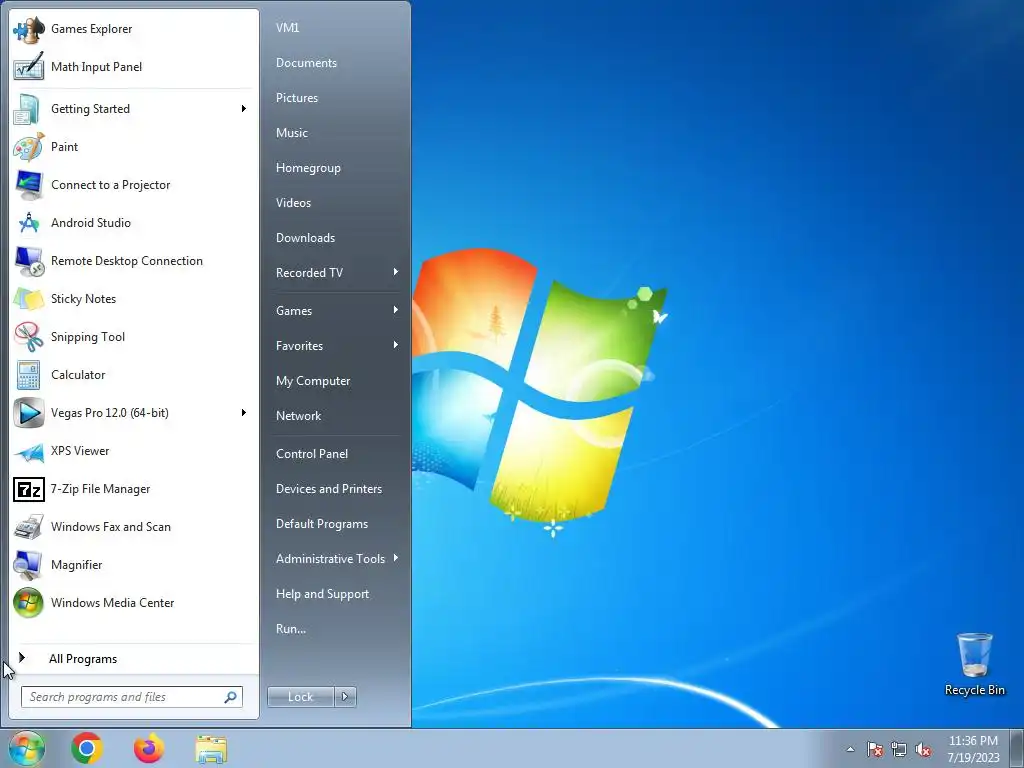Click the Sticky Notes icon
The width and height of the screenshot is (1024, 768).
point(29,299)
